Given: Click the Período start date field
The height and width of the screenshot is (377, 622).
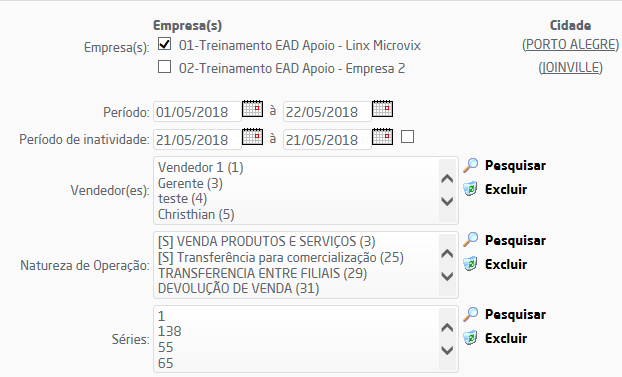Looking at the screenshot, I should coord(197,112).
